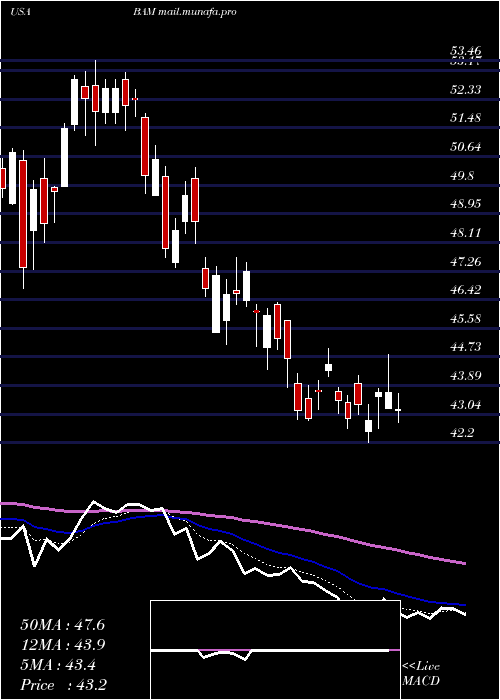The width and height of the screenshot is (500, 700).
Task: Click the 43.89 price axis label
Action: [x=466, y=376]
